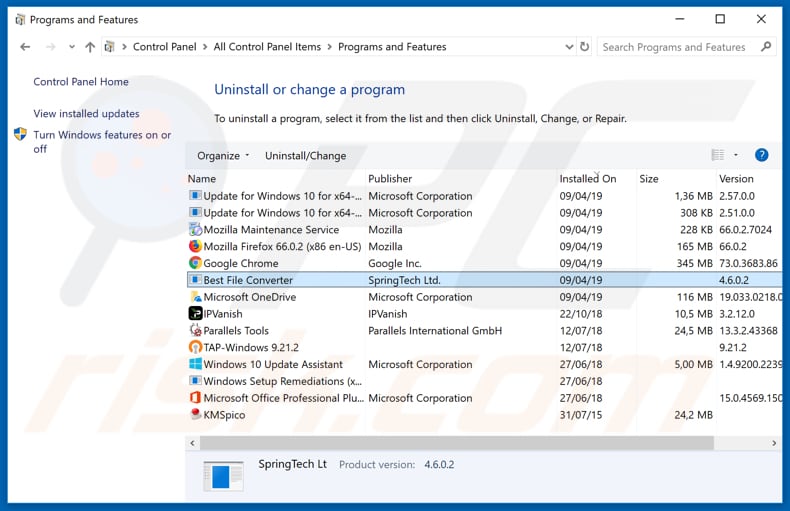
Task: Click the horizontal scrollbar left arrow
Action: click(x=192, y=443)
